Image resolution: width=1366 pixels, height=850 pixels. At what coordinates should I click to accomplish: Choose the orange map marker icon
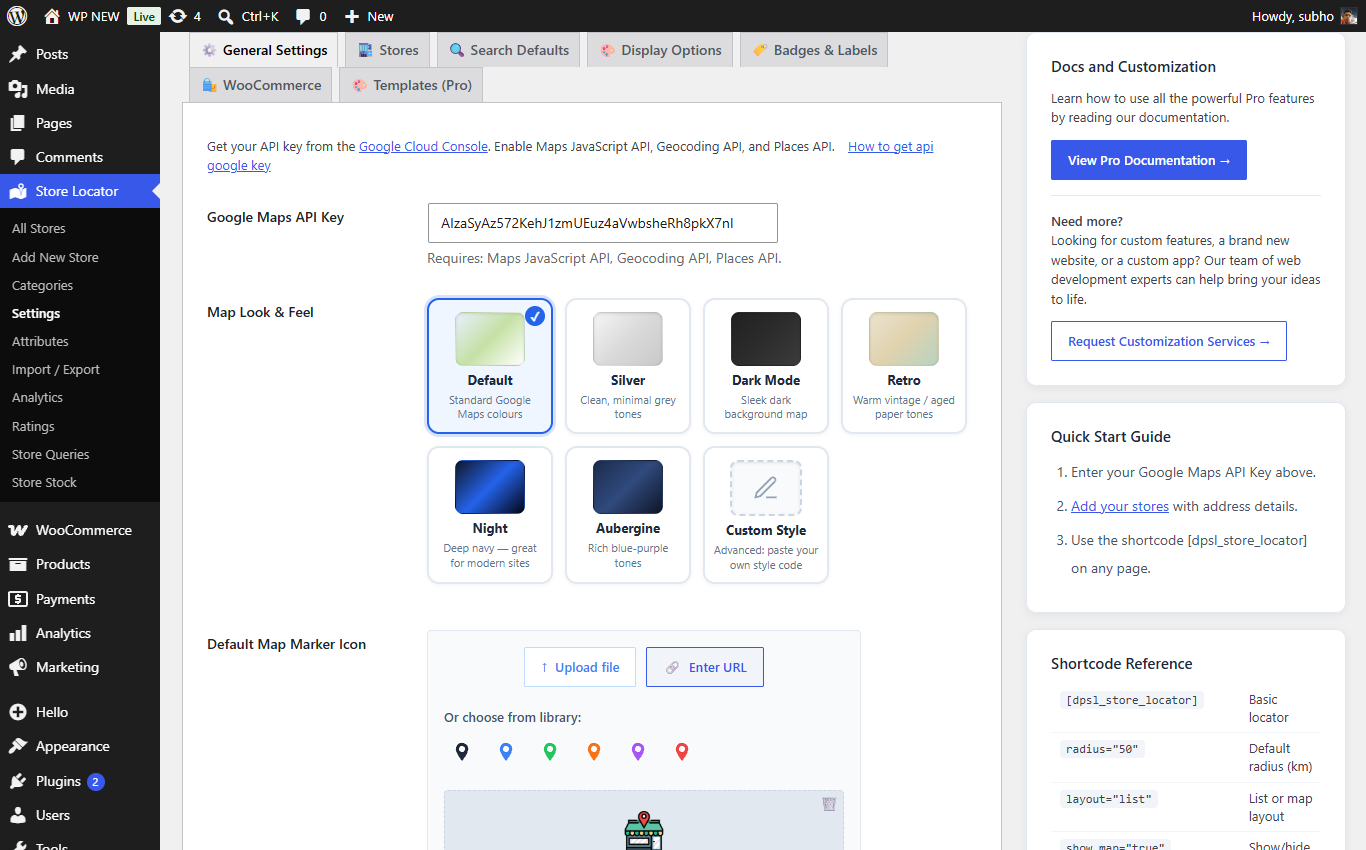pyautogui.click(x=594, y=751)
